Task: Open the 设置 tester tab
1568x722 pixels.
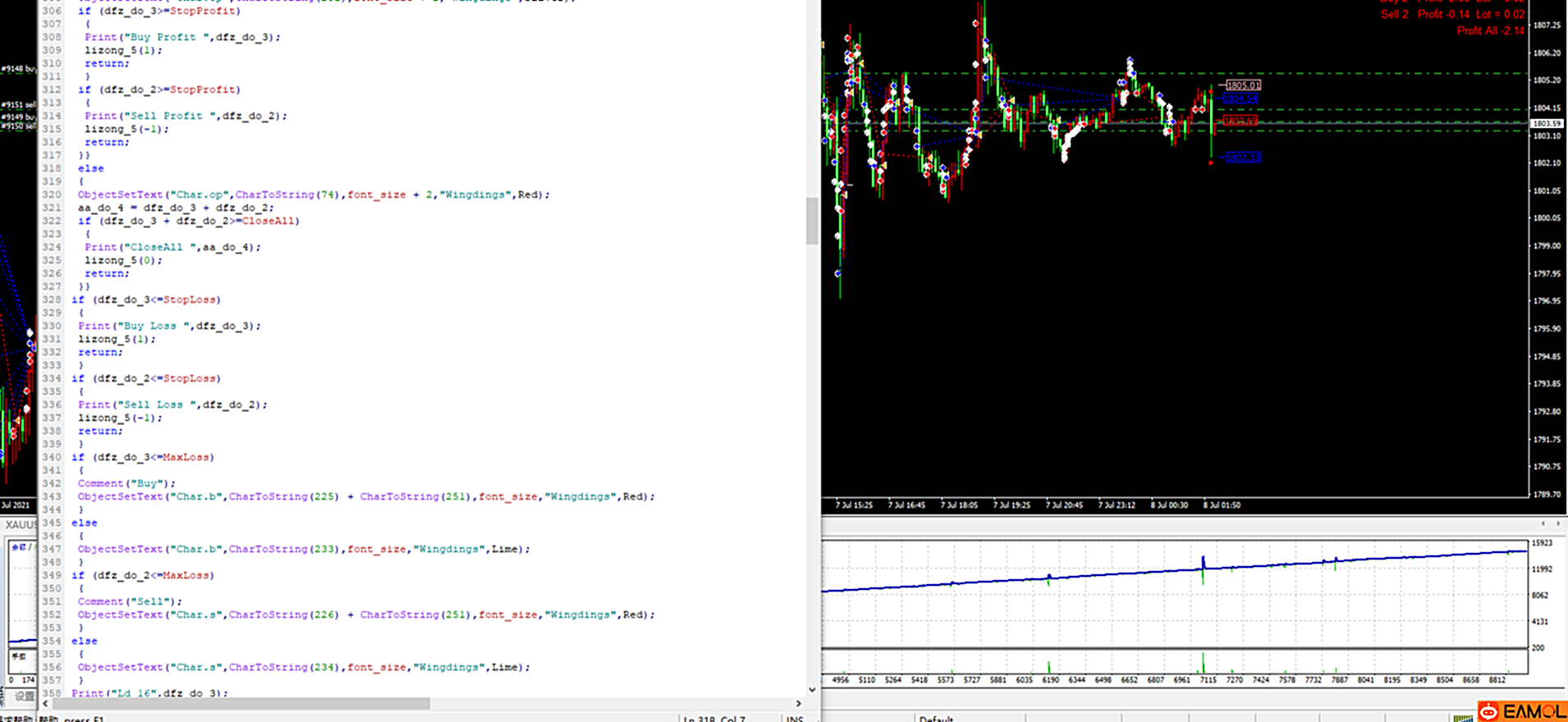Action: click(x=25, y=696)
